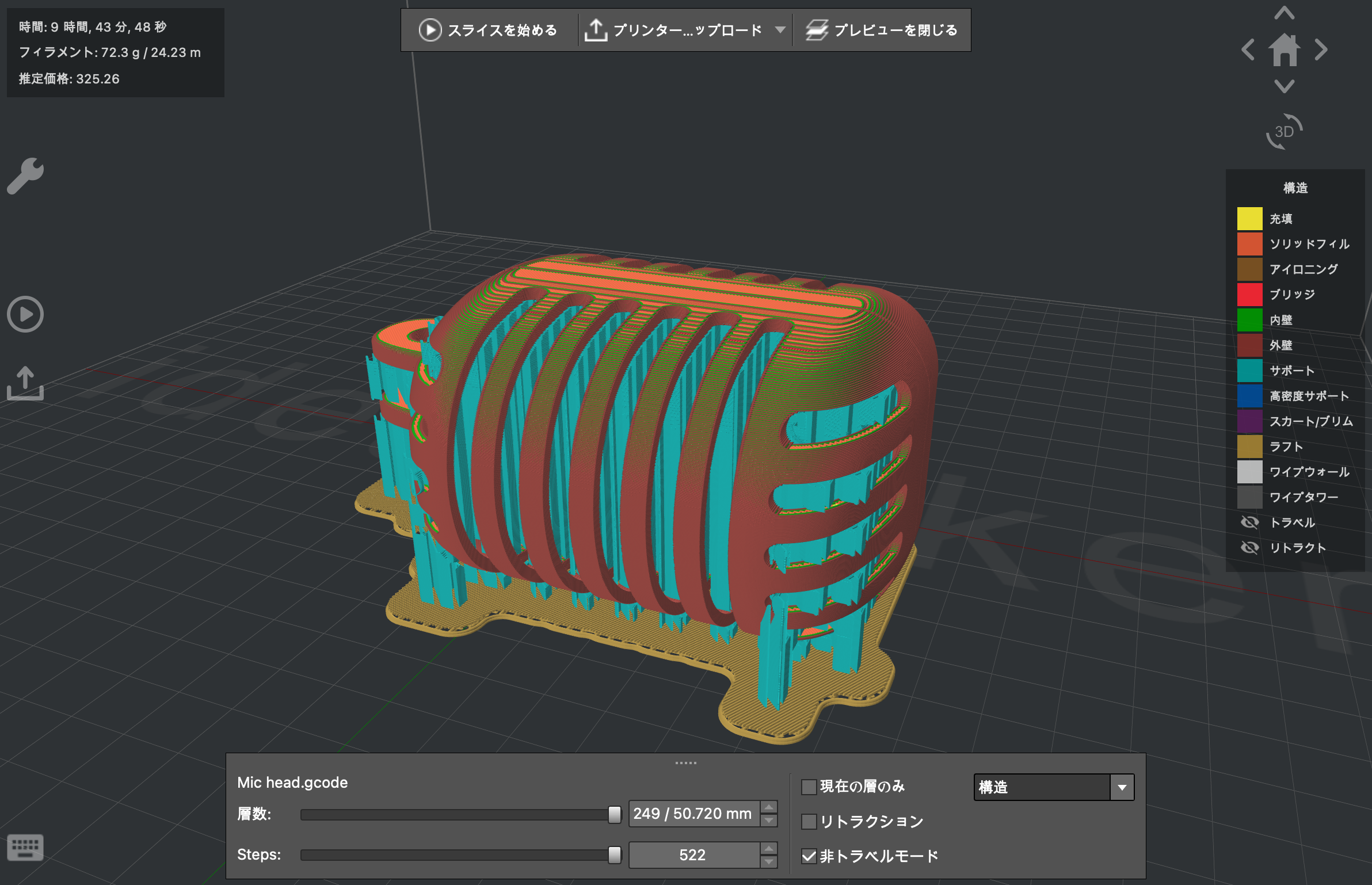1372x885 pixels.
Task: Increase layer number with the up stepper
Action: pyautogui.click(x=769, y=807)
